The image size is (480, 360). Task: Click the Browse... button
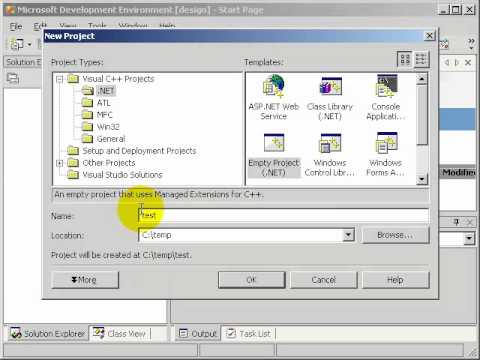(x=395, y=235)
